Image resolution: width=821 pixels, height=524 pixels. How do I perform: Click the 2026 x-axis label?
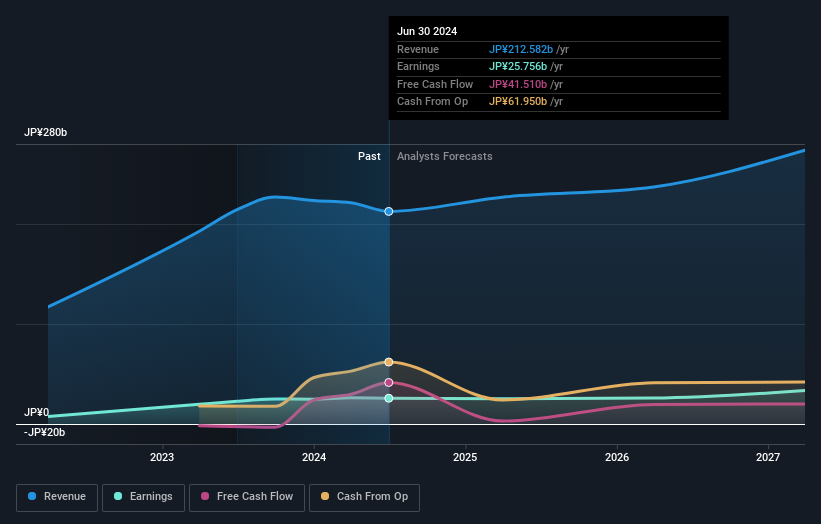coord(617,458)
